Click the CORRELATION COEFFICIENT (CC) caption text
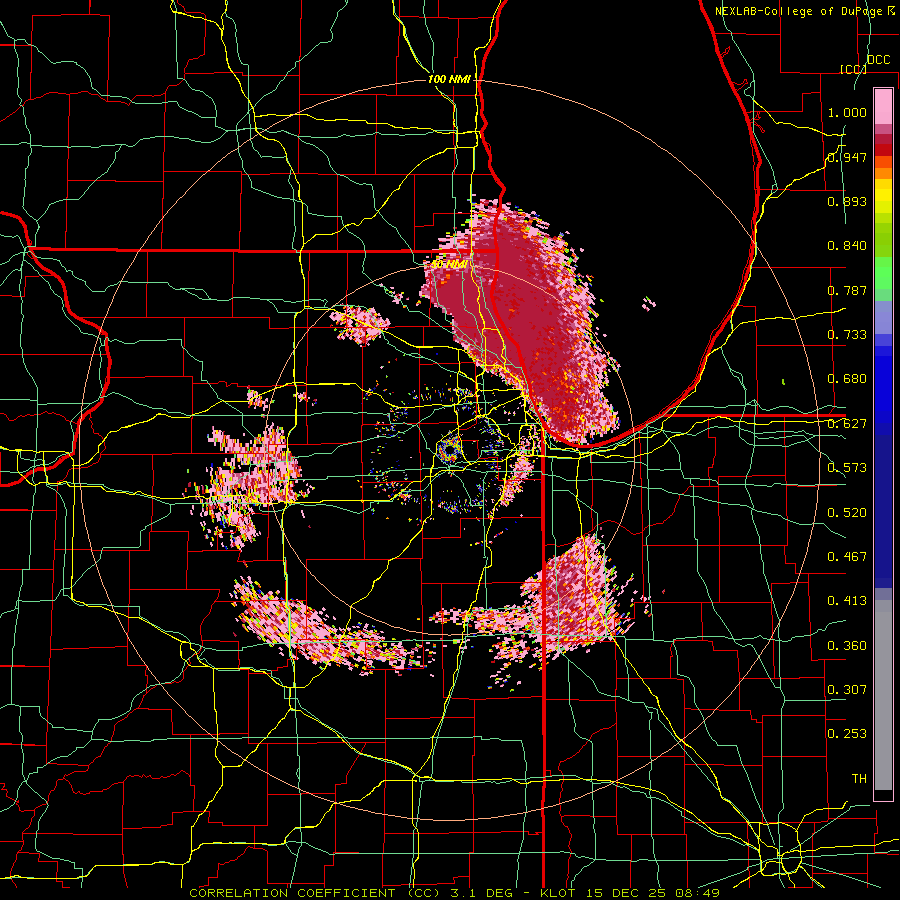This screenshot has height=900, width=900. pyautogui.click(x=315, y=893)
